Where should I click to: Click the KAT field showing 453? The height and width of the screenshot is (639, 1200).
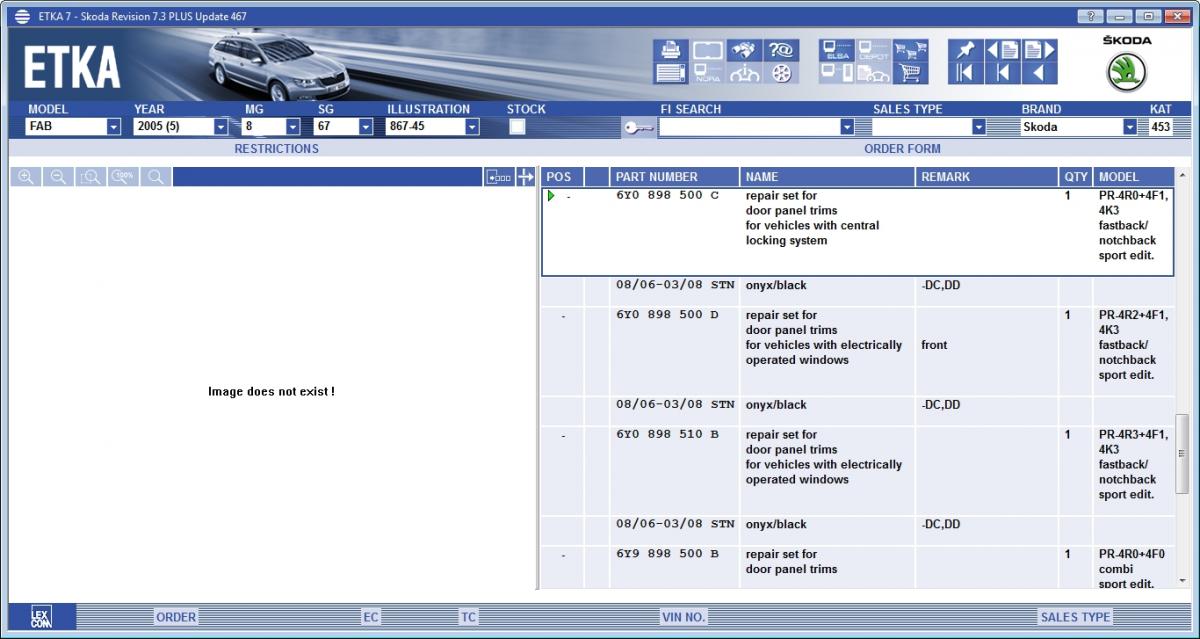[x=1160, y=127]
